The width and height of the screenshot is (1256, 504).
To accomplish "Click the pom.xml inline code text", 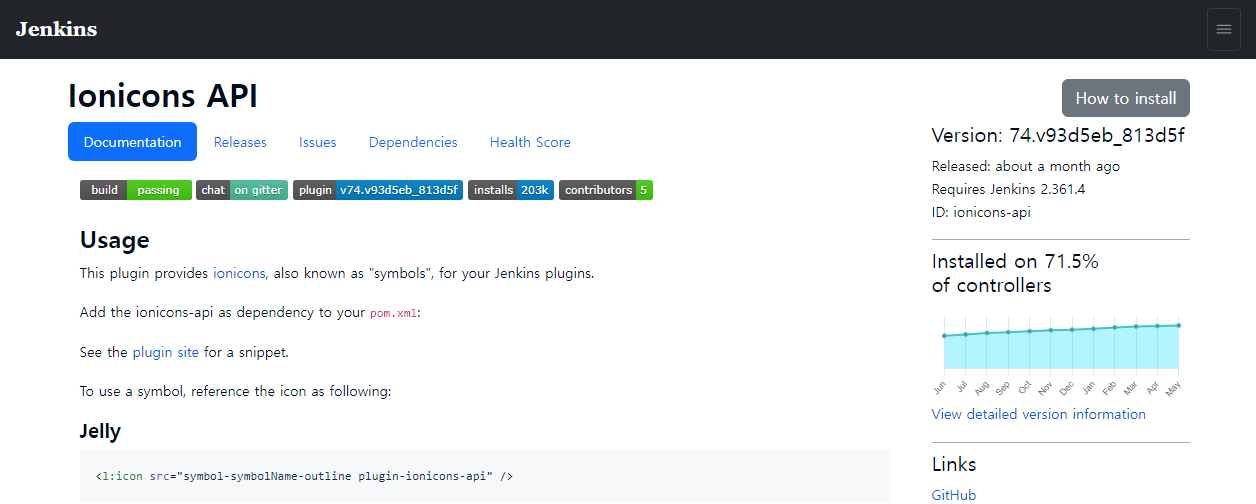I will 394,313.
